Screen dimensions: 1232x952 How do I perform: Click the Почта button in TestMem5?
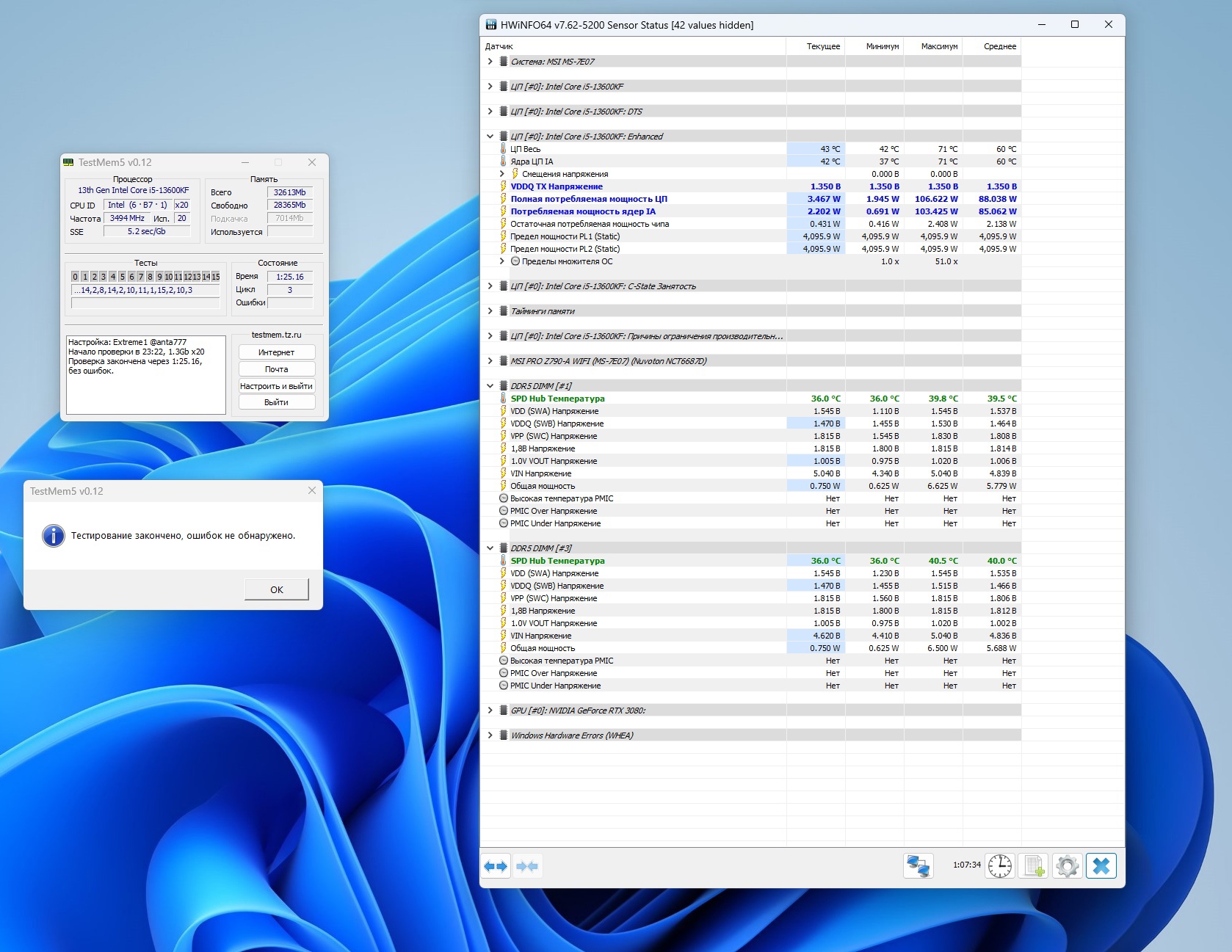pos(276,369)
